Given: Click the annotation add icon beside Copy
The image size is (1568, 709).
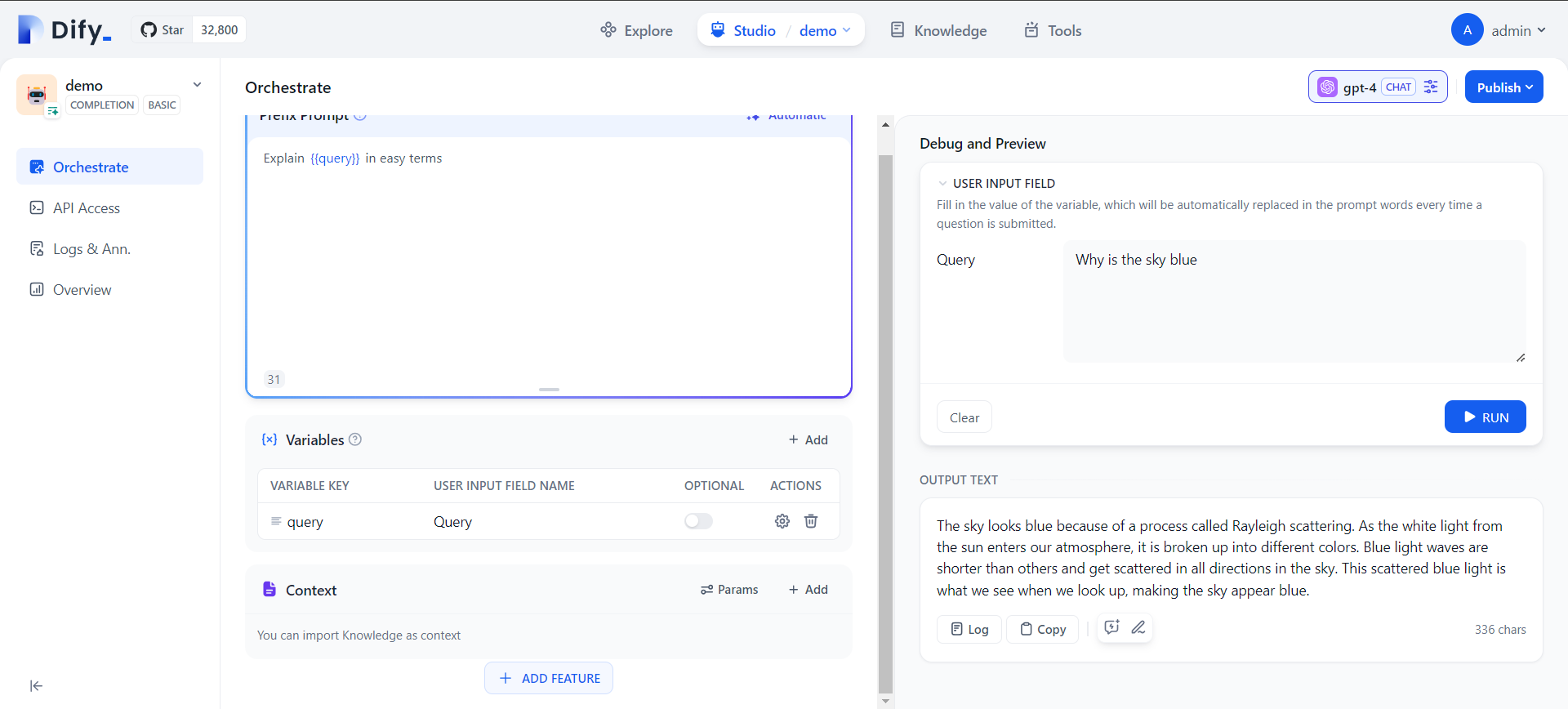Looking at the screenshot, I should (1111, 627).
